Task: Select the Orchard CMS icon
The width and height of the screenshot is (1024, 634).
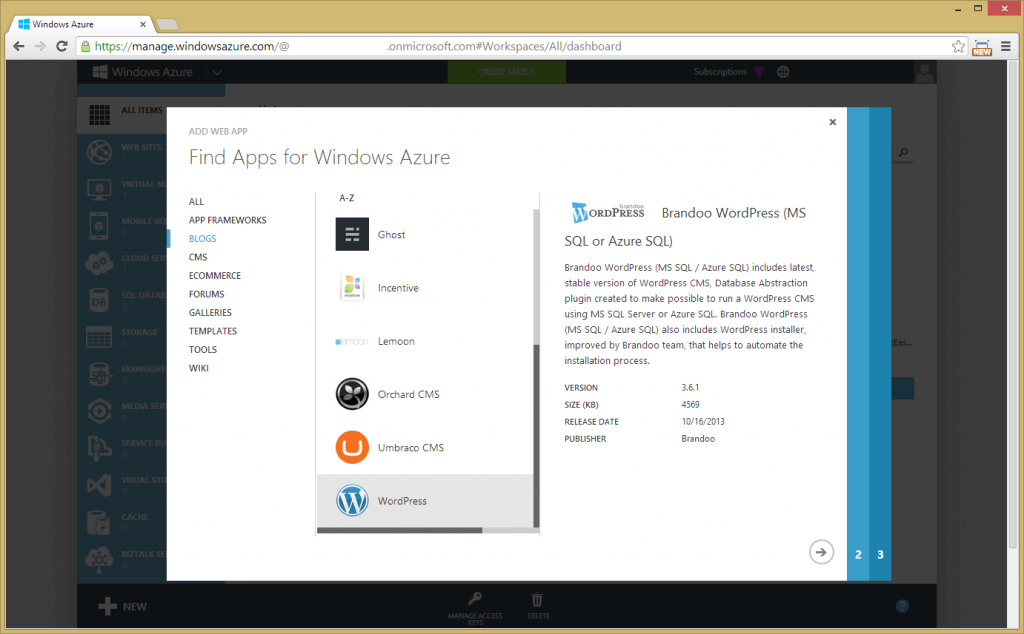Action: click(x=352, y=394)
